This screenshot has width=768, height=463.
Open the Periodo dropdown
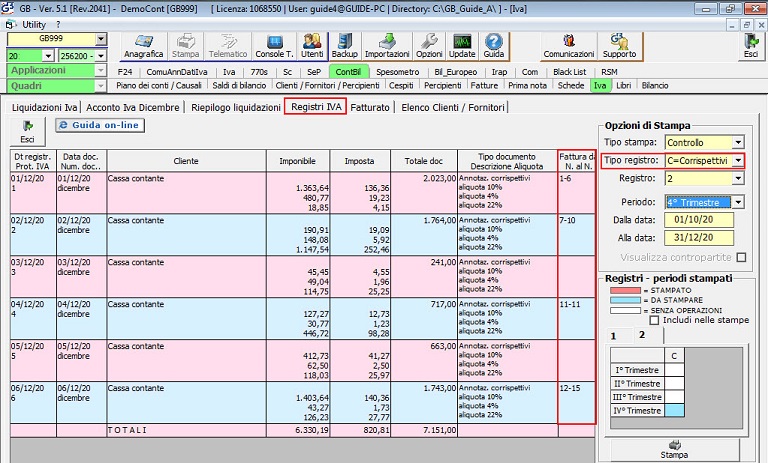(738, 202)
